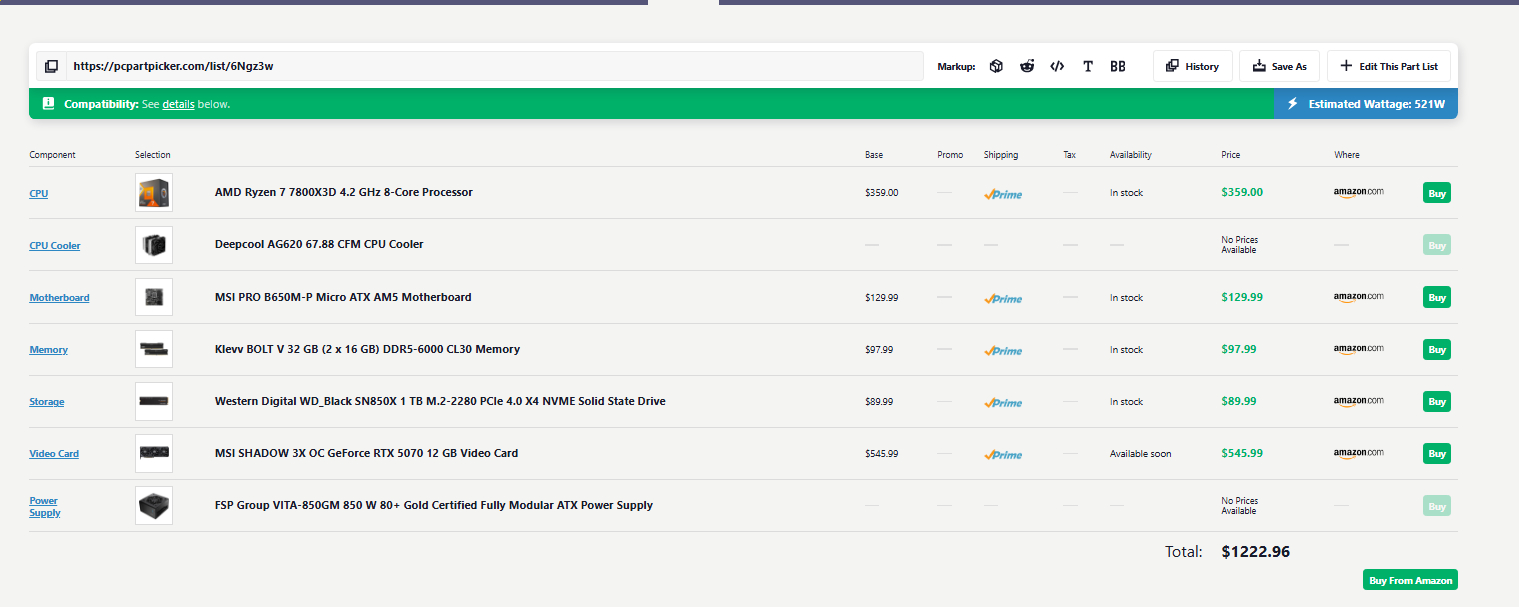Click Amazon logo for video card row

tap(1359, 453)
